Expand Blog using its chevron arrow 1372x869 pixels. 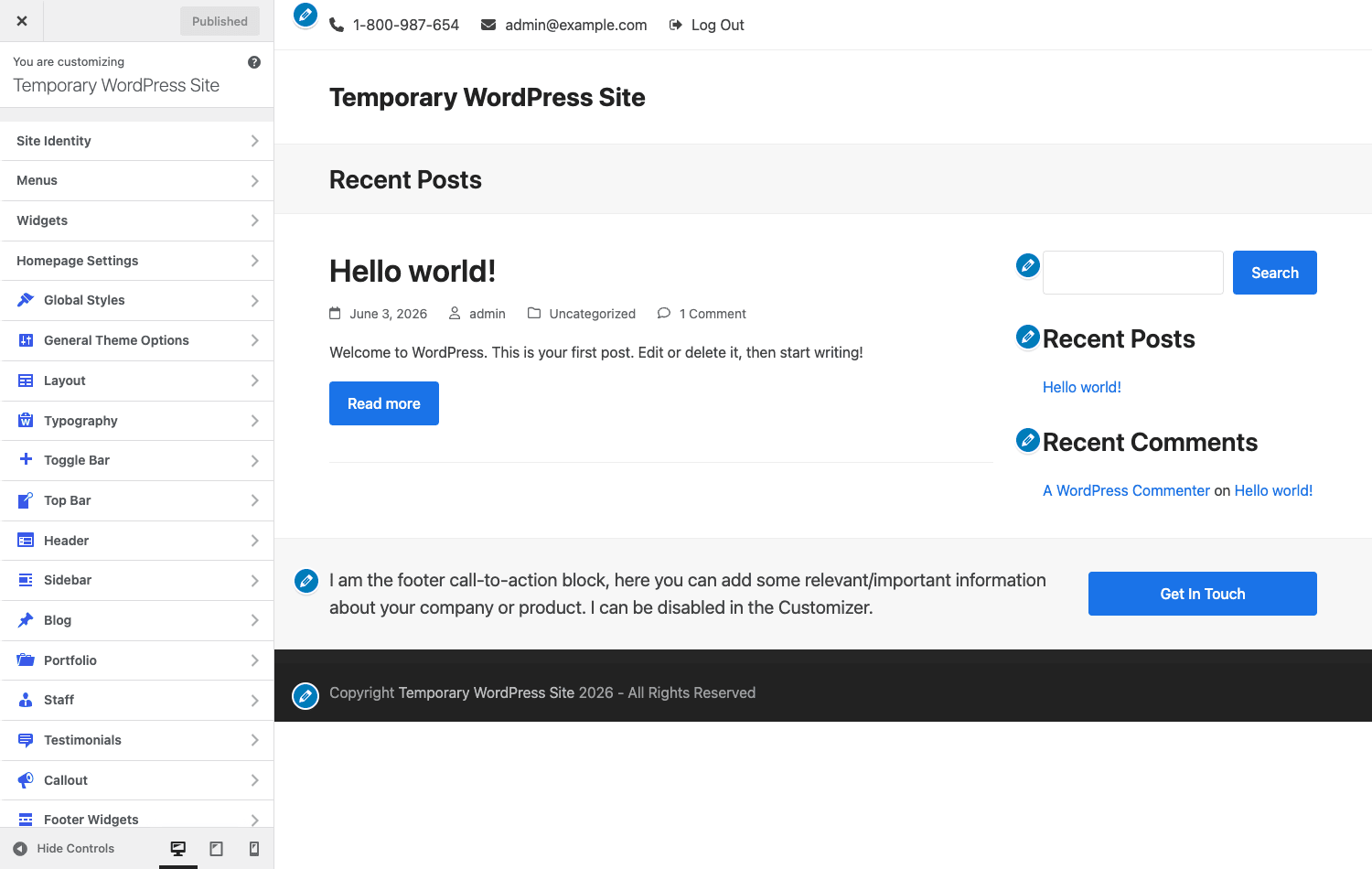(254, 620)
